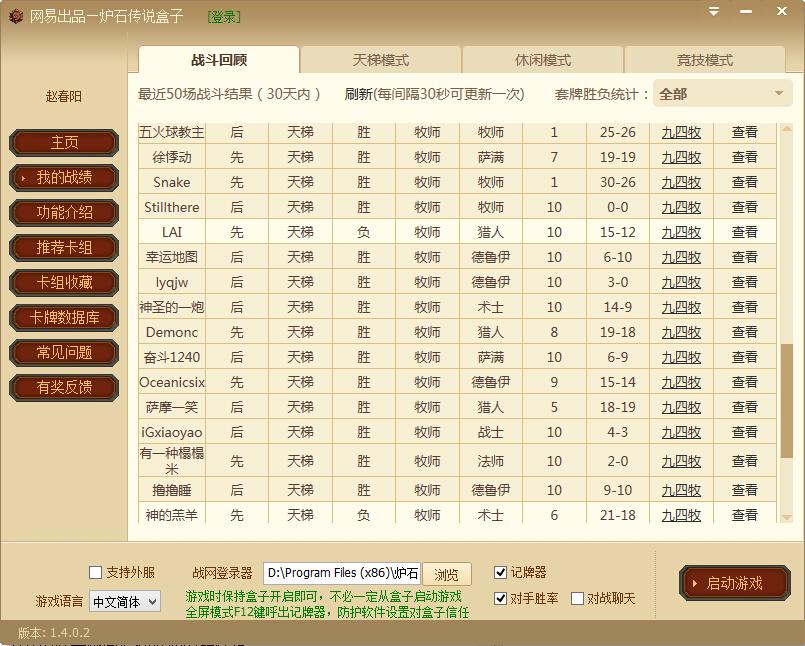Open 九四牧 deck link in Stillthere row
The height and width of the screenshot is (646, 805).
[x=681, y=207]
